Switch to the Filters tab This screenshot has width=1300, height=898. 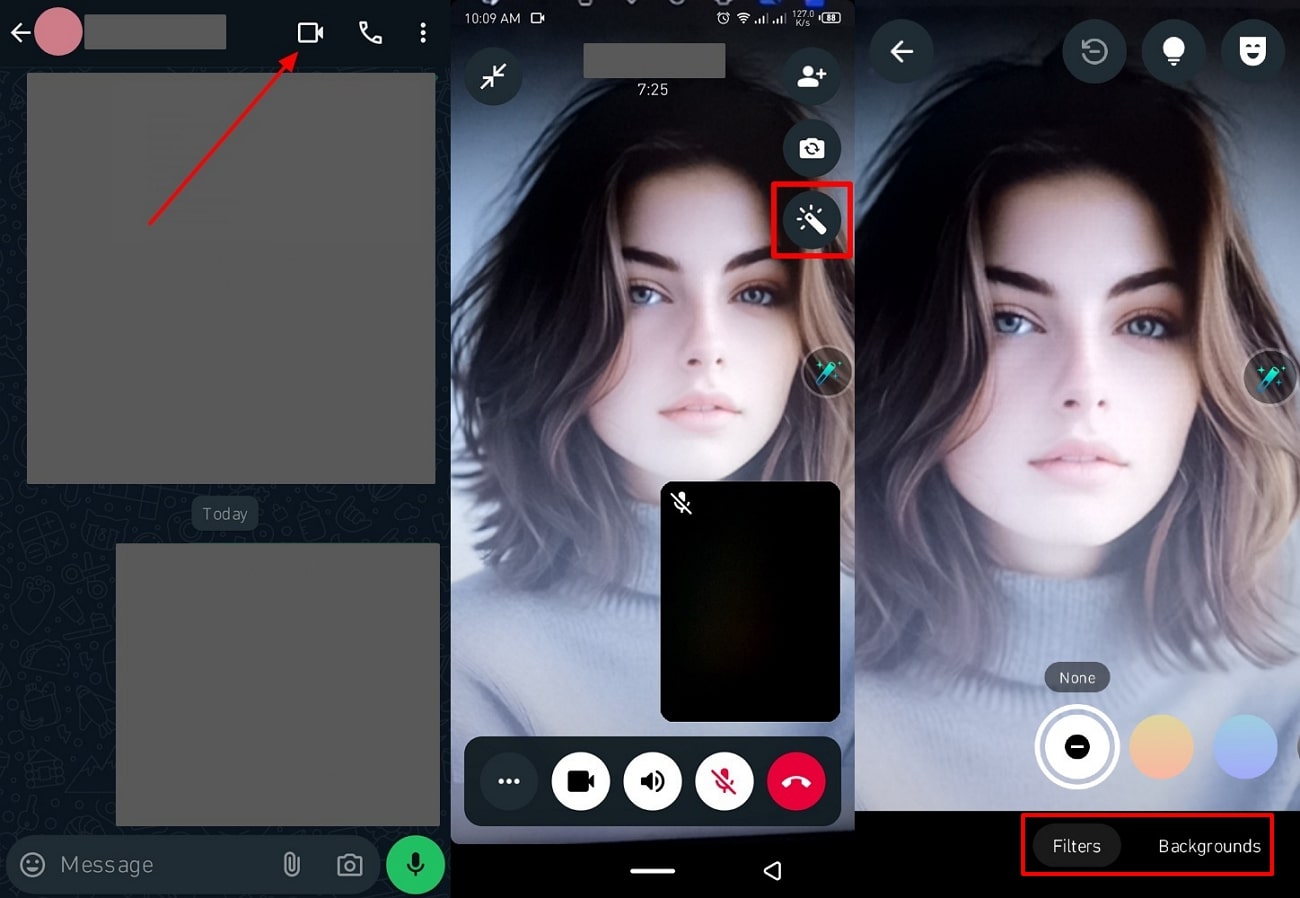[x=1077, y=846]
